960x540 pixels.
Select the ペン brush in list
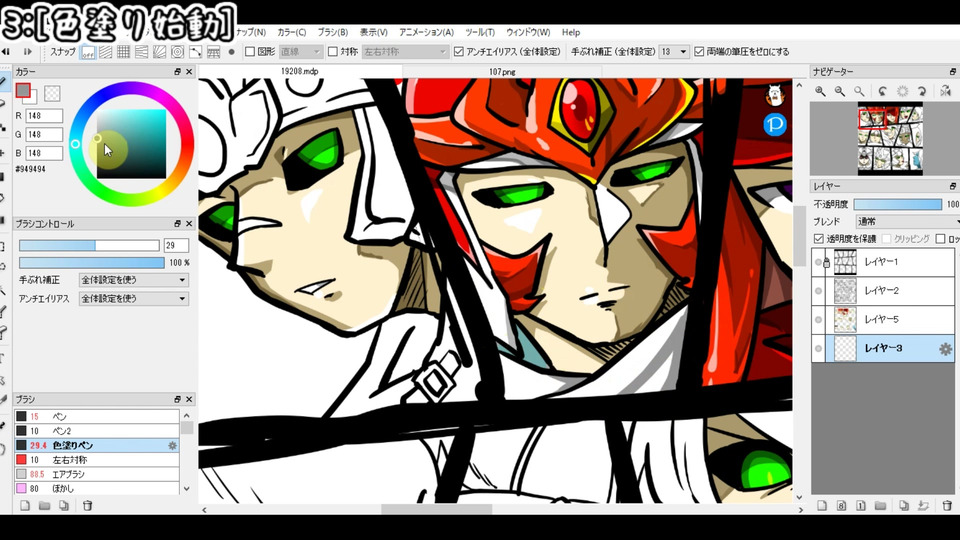97,416
